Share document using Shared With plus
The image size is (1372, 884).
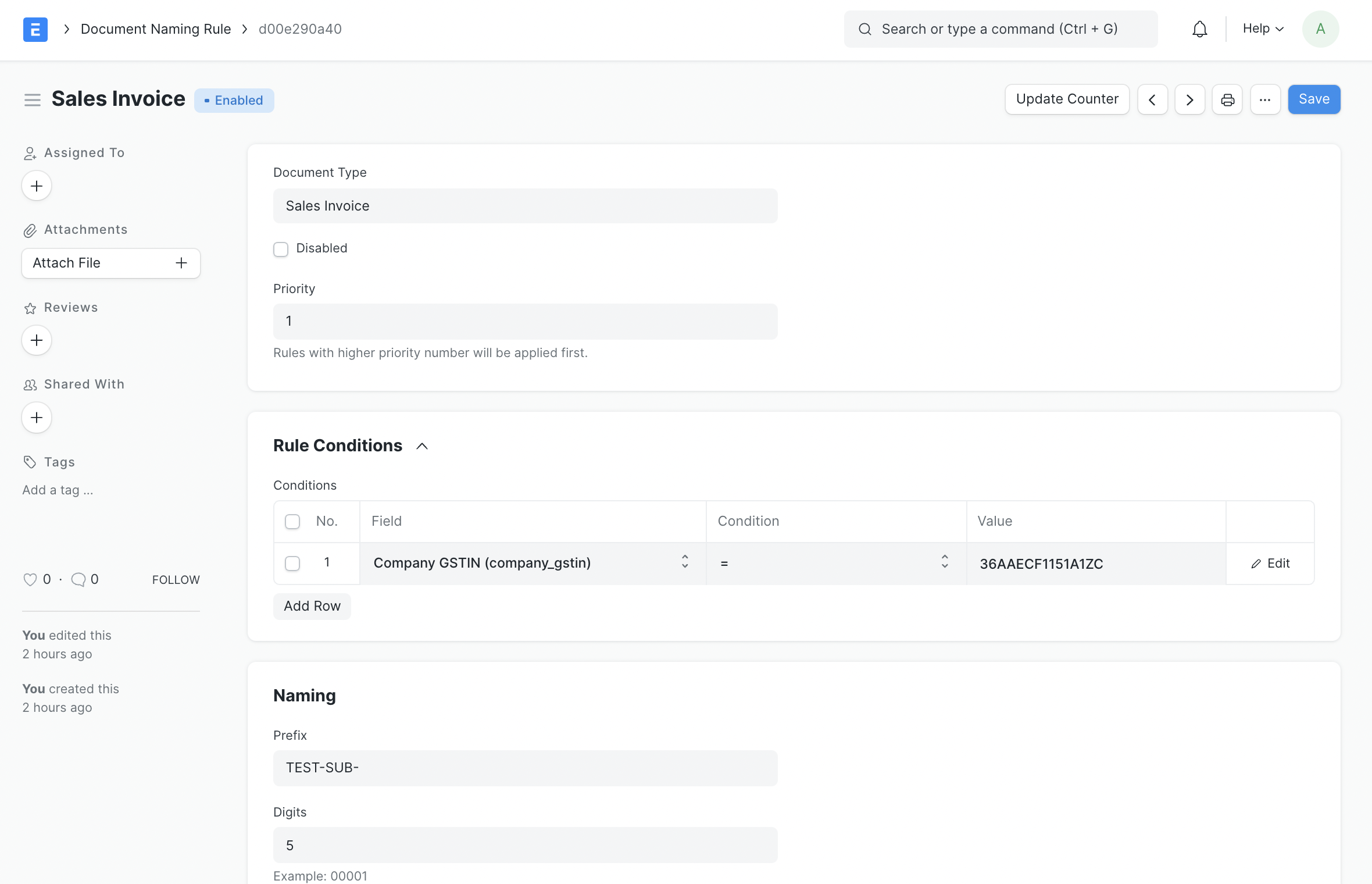pyautogui.click(x=37, y=418)
